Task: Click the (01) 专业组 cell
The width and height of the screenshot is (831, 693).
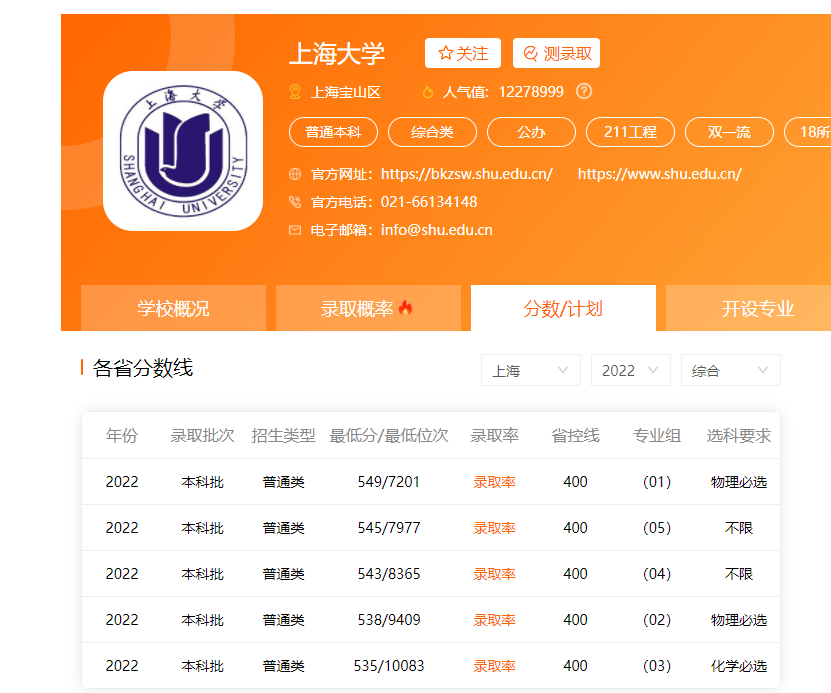Action: [x=657, y=482]
